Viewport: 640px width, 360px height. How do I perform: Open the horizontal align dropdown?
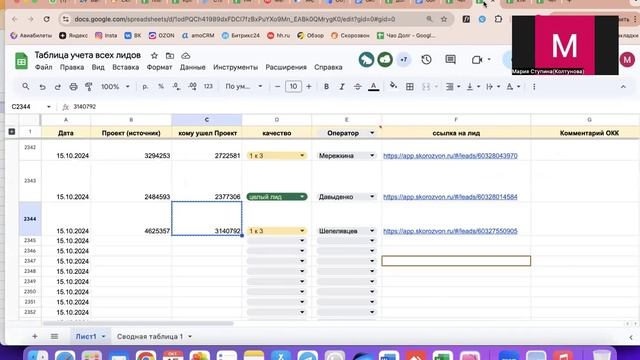453,87
